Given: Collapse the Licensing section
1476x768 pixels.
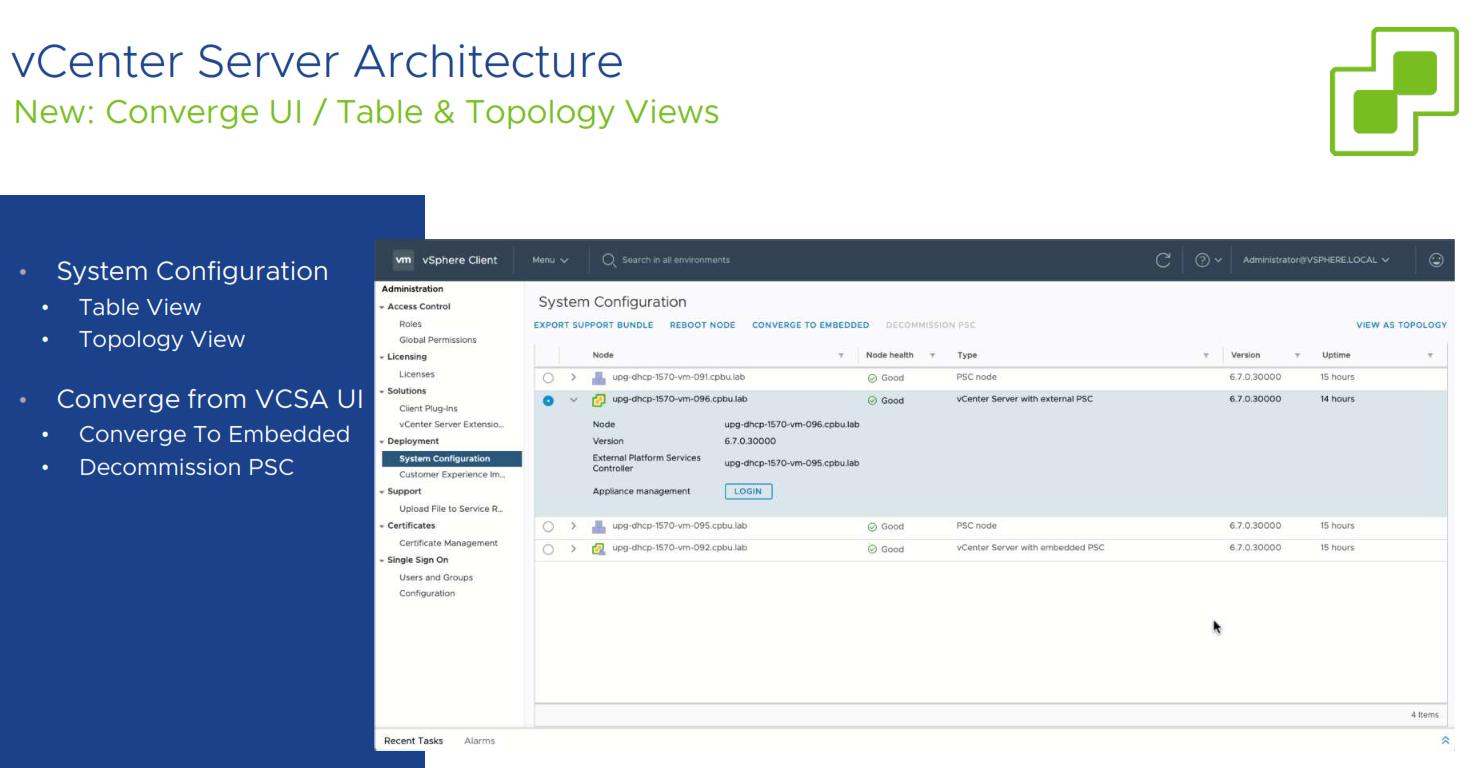Looking at the screenshot, I should [x=382, y=357].
